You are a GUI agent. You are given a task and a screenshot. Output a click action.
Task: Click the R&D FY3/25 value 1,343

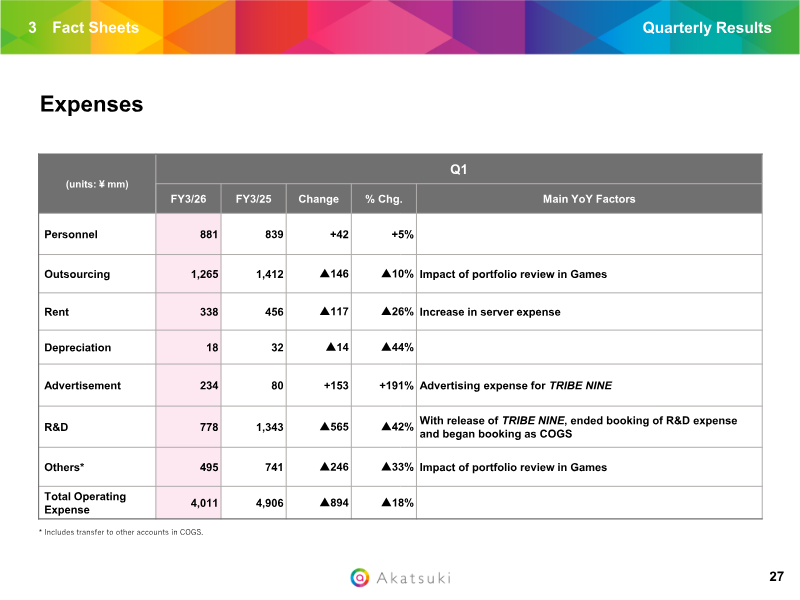pyautogui.click(x=267, y=427)
